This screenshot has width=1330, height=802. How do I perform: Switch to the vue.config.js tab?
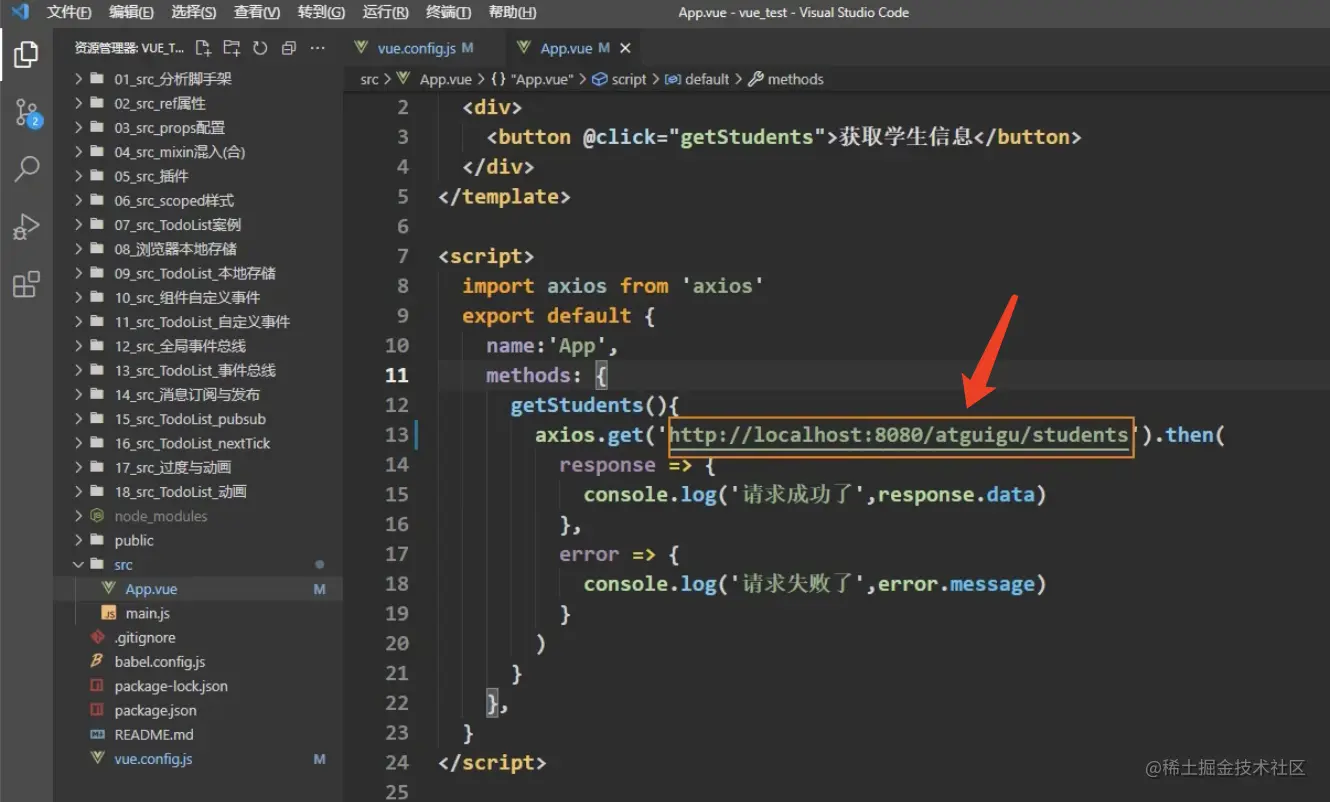[x=416, y=48]
